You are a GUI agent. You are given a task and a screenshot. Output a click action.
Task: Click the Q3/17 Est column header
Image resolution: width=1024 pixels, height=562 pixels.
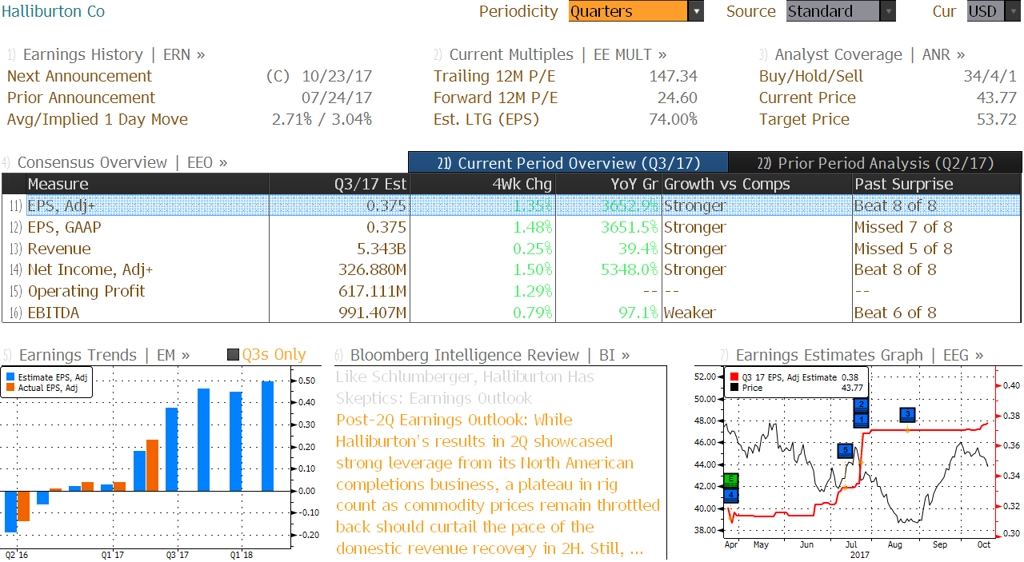[x=339, y=184]
